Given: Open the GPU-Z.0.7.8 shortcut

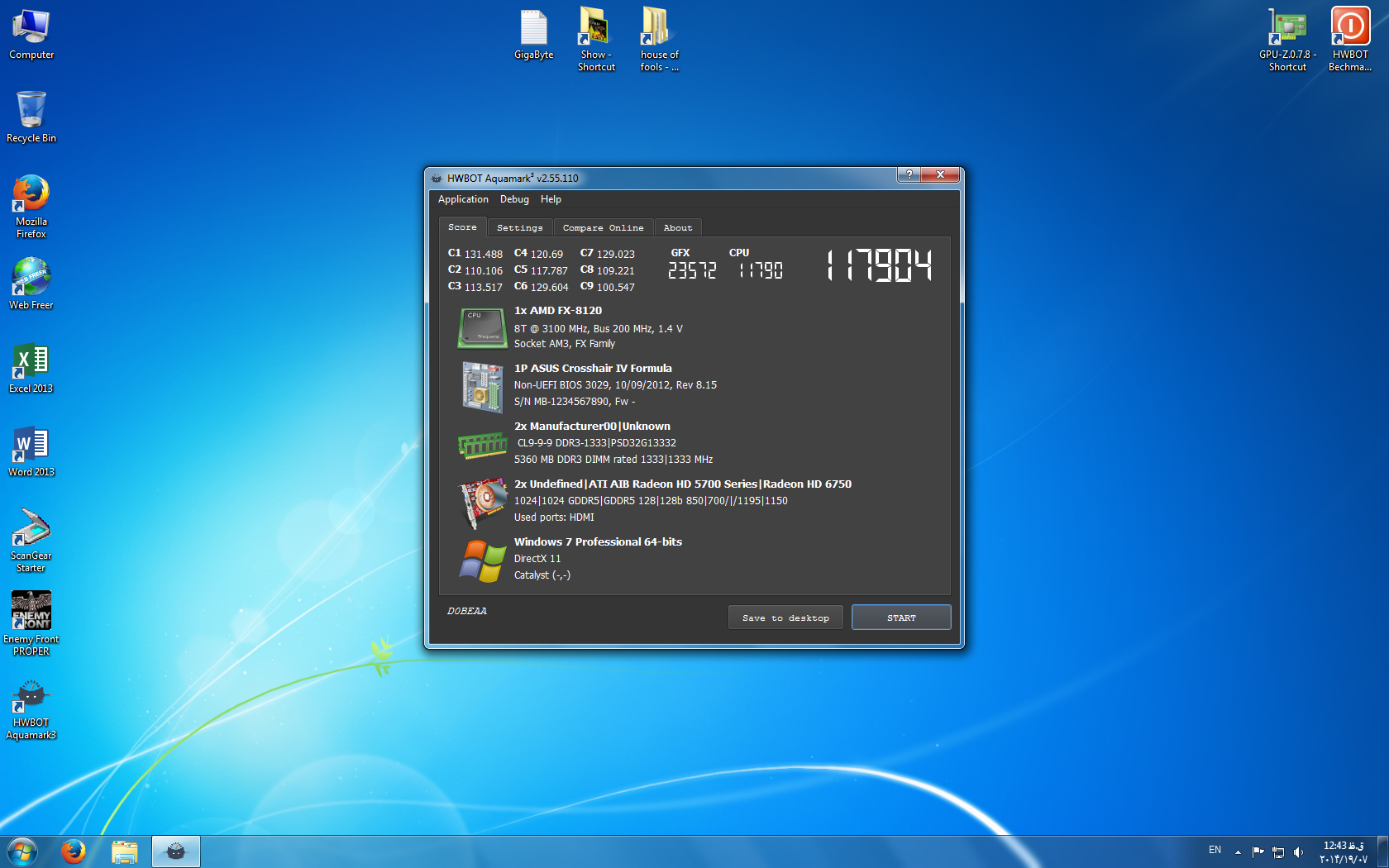Looking at the screenshot, I should (1288, 40).
